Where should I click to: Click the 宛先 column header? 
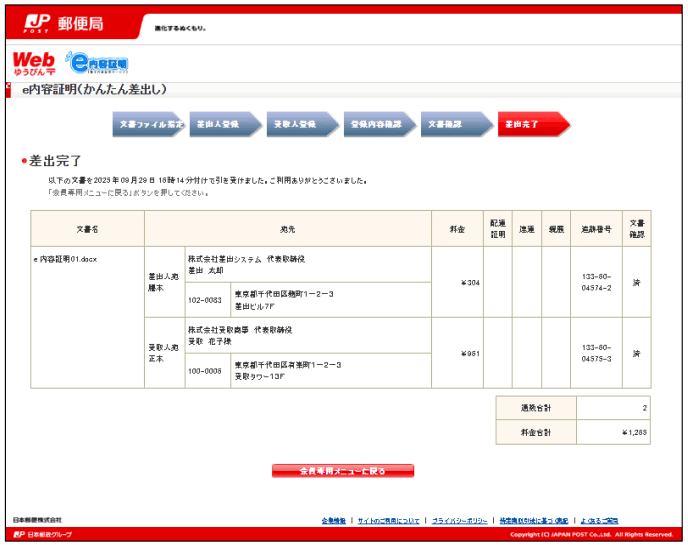(x=288, y=229)
